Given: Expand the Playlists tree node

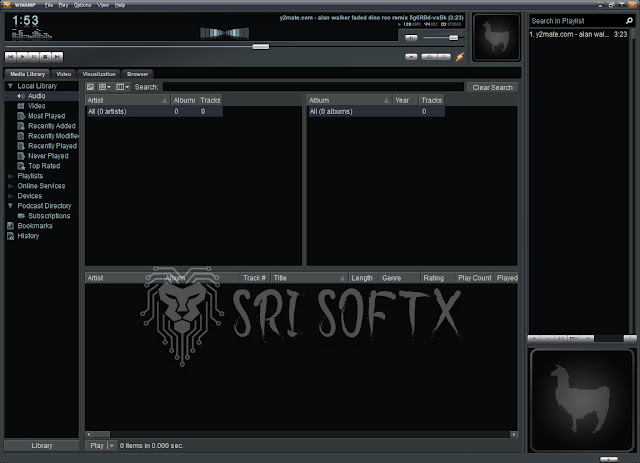Looking at the screenshot, I should click(10, 176).
